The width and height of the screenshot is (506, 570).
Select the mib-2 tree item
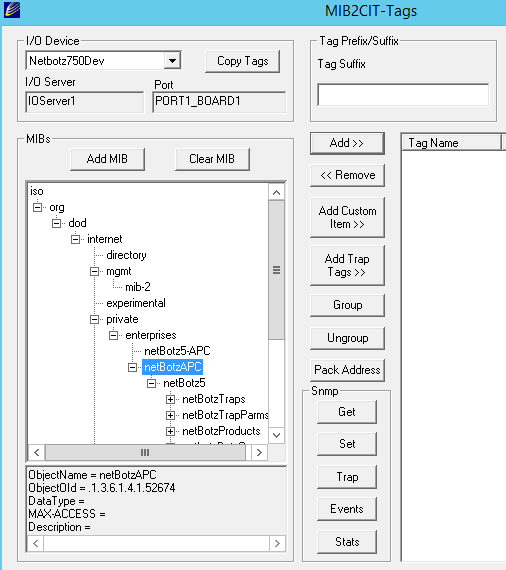(138, 287)
